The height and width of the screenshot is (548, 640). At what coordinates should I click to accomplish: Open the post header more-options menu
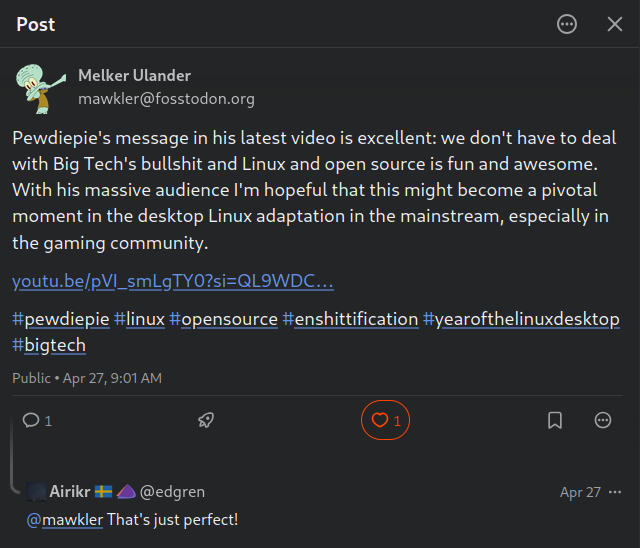567,24
